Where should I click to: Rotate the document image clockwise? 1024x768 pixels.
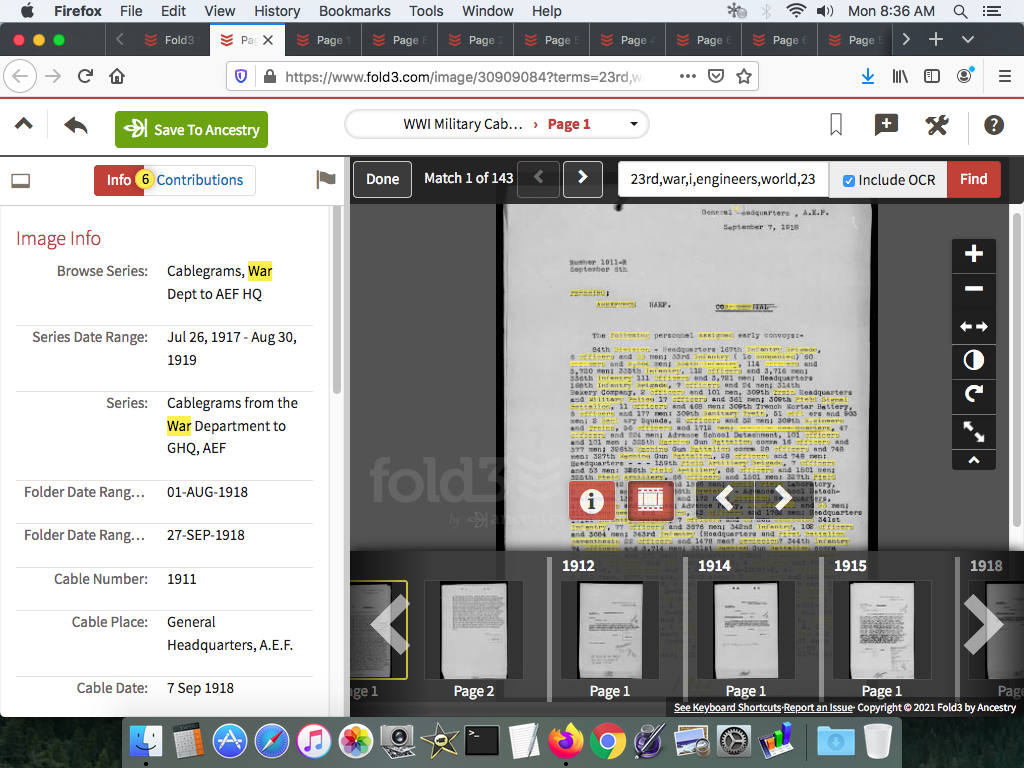click(x=974, y=395)
